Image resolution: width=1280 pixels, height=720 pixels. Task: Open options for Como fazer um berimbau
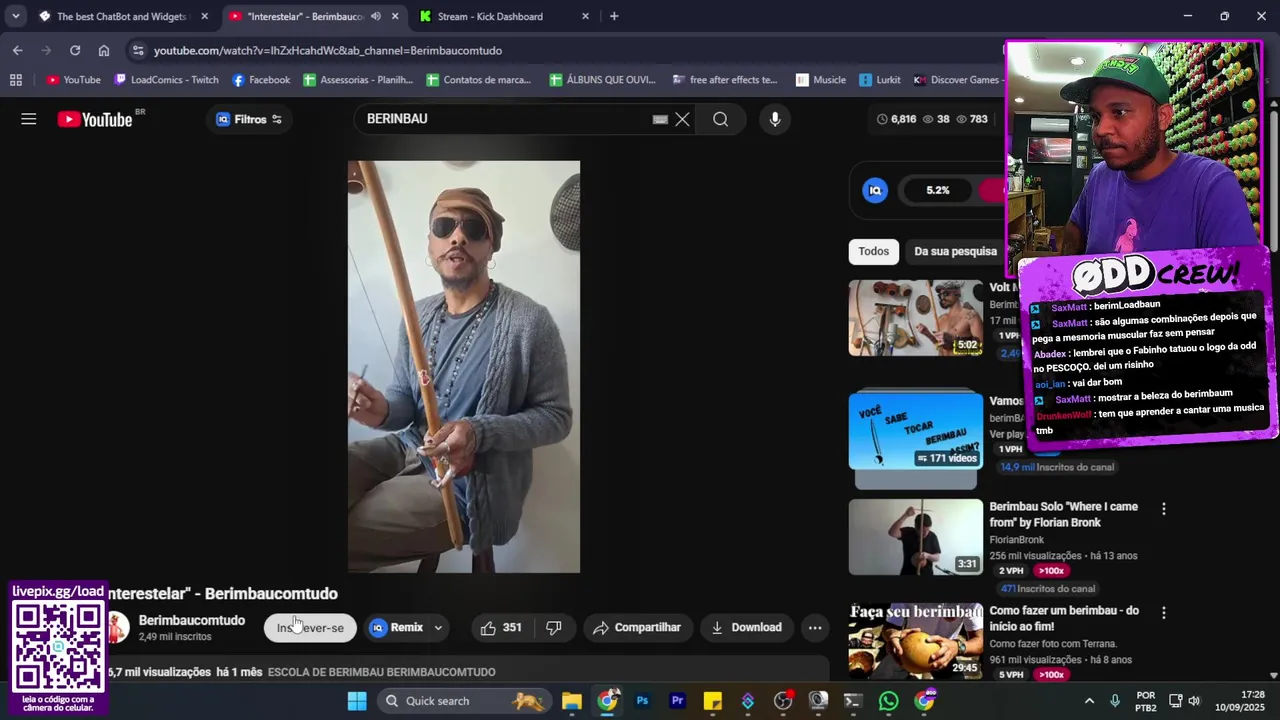(1163, 612)
